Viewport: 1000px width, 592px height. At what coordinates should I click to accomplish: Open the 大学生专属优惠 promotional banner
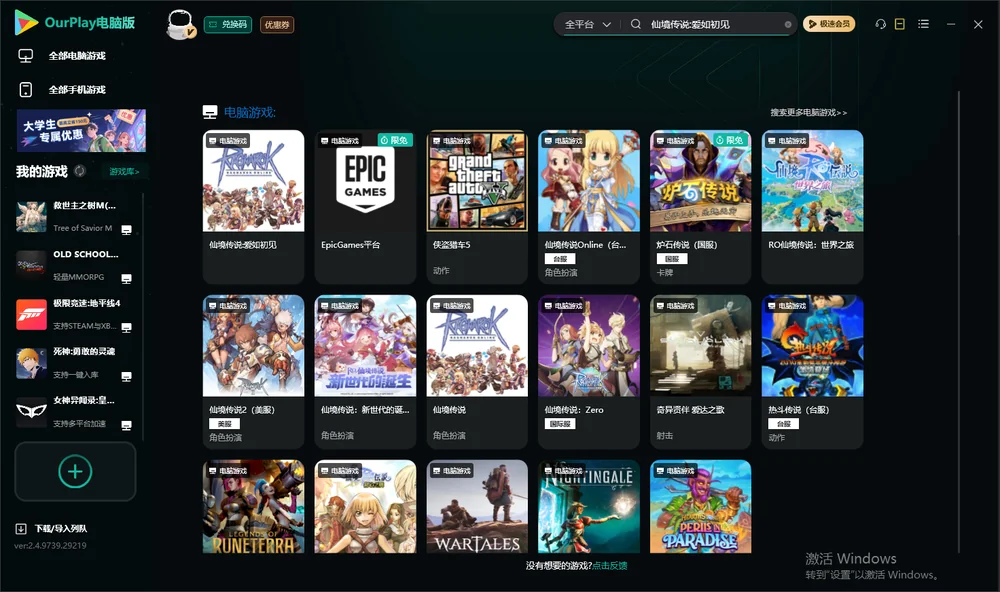82,131
